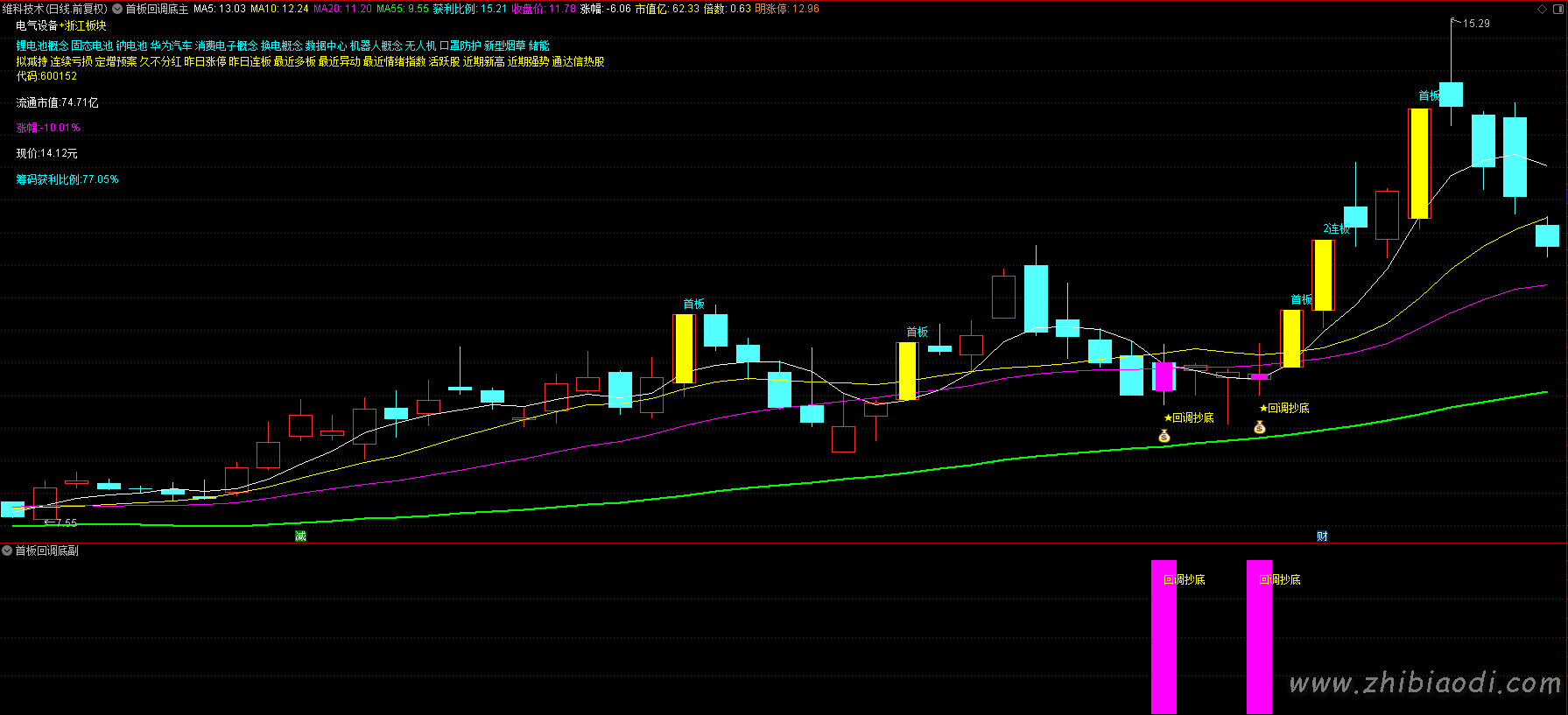Open the 首板回调底主 indicator dropdown arrow
This screenshot has height=715, width=1568.
(x=117, y=9)
